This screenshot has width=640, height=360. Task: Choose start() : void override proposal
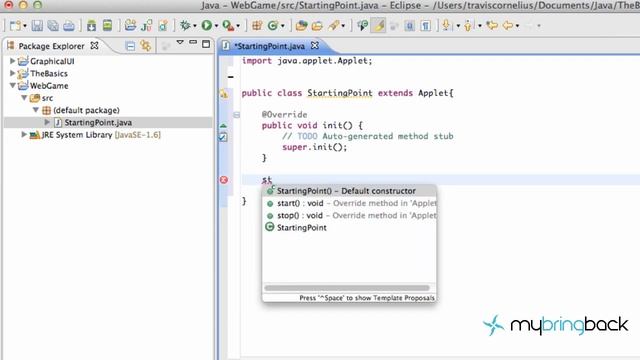(349, 203)
